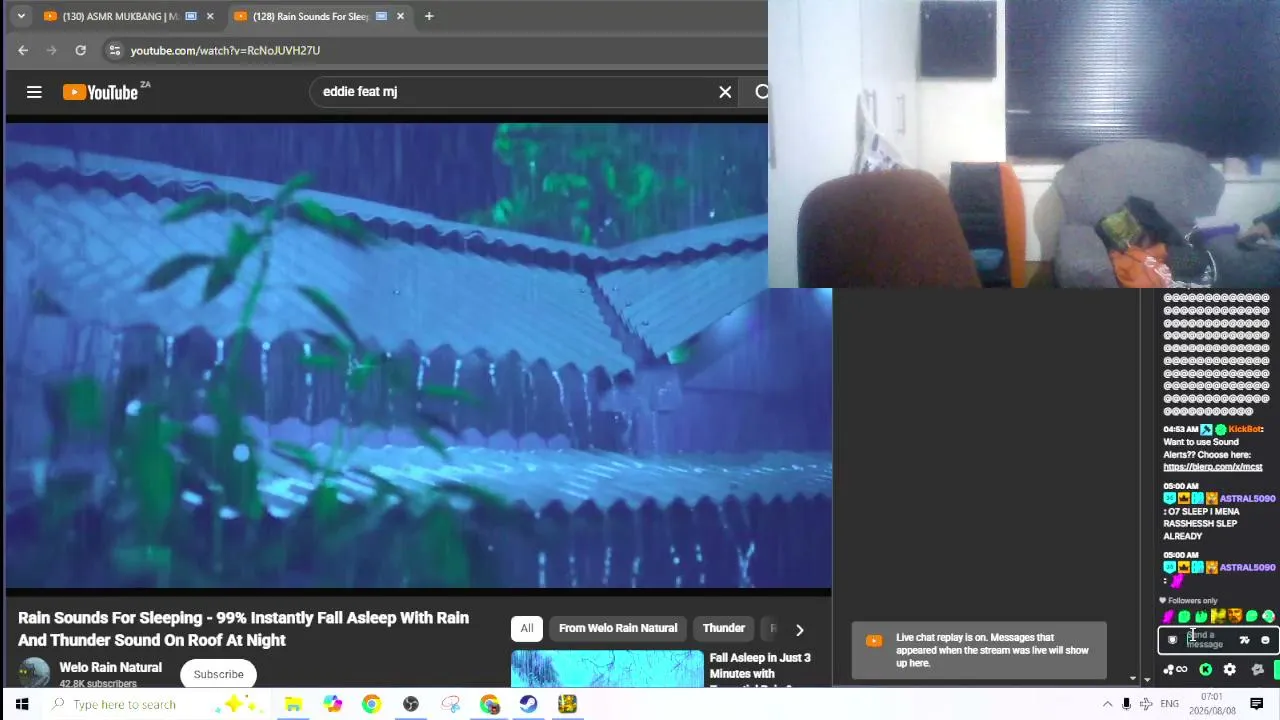Expand the hidden system tray icons chevron
Image resolution: width=1280 pixels, height=720 pixels.
(1107, 704)
